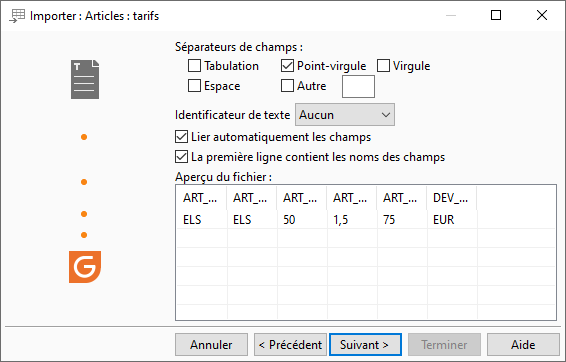566x362 pixels.
Task: Go to next step with Suivant
Action: (x=365, y=345)
